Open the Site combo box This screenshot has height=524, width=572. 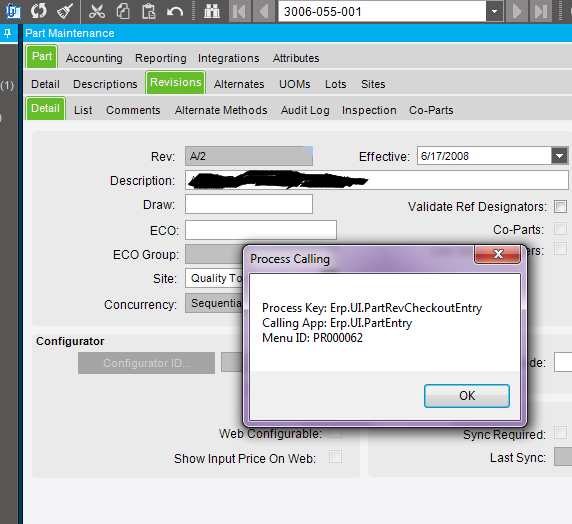pyautogui.click(x=214, y=278)
